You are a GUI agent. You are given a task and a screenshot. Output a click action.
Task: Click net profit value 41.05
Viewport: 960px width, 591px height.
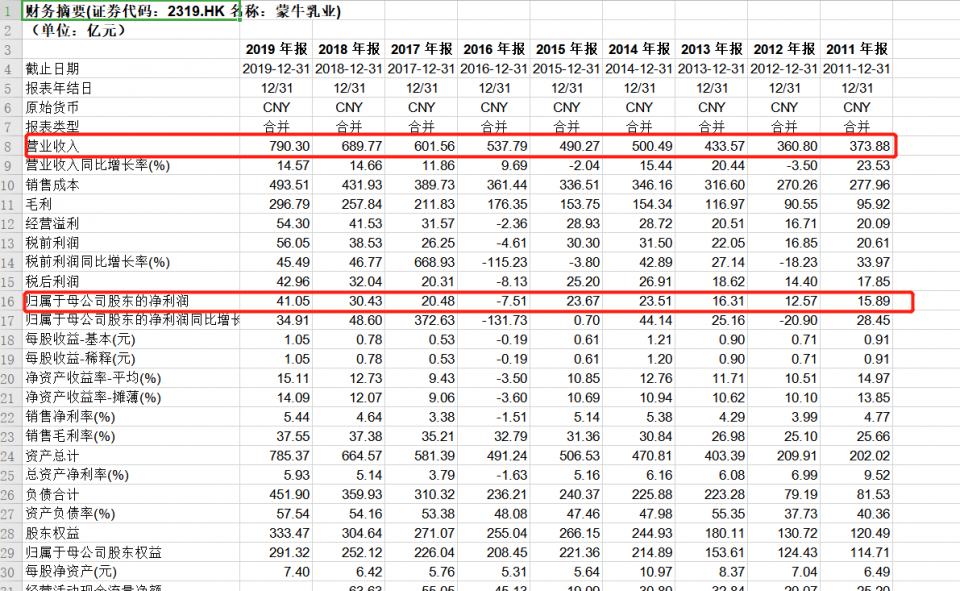293,301
